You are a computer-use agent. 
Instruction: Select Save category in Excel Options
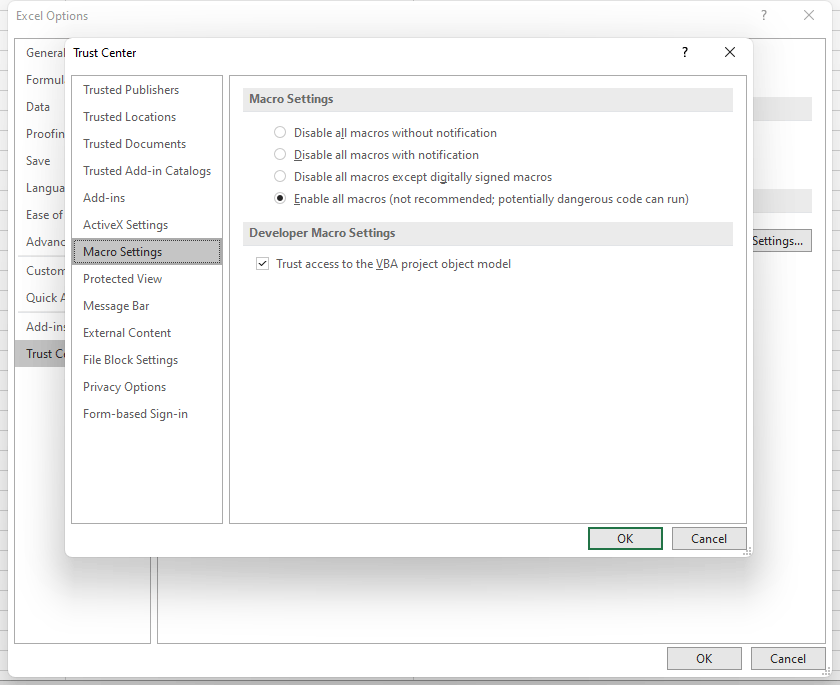click(x=38, y=161)
